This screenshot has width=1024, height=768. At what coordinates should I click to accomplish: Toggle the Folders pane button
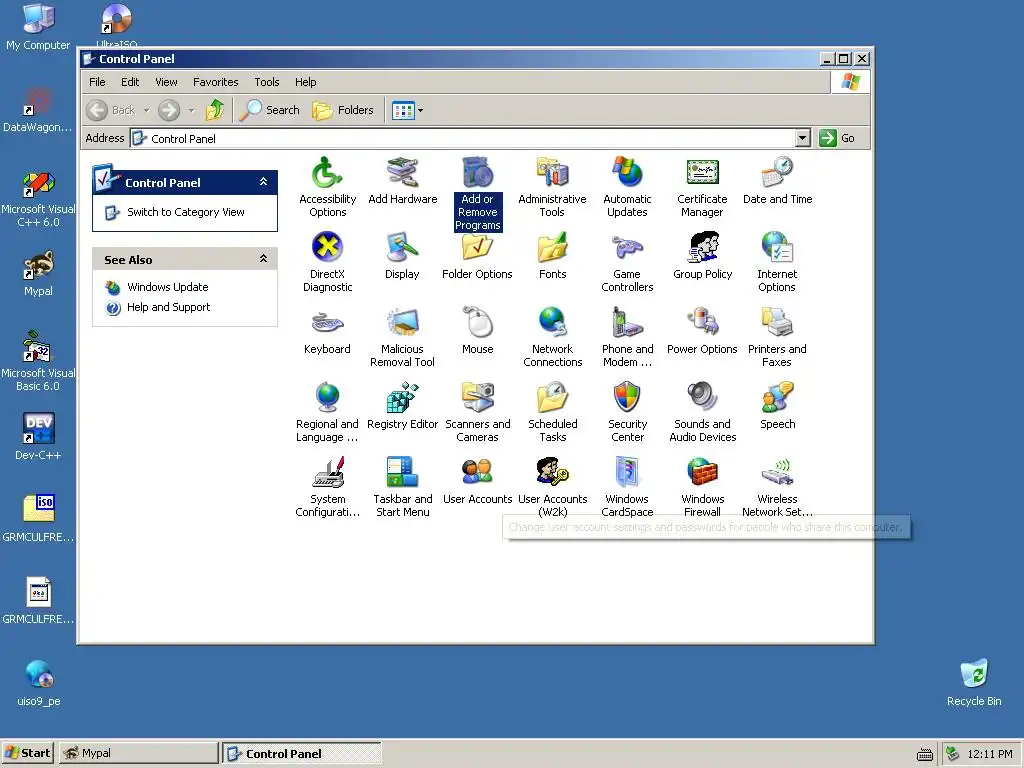coord(343,110)
